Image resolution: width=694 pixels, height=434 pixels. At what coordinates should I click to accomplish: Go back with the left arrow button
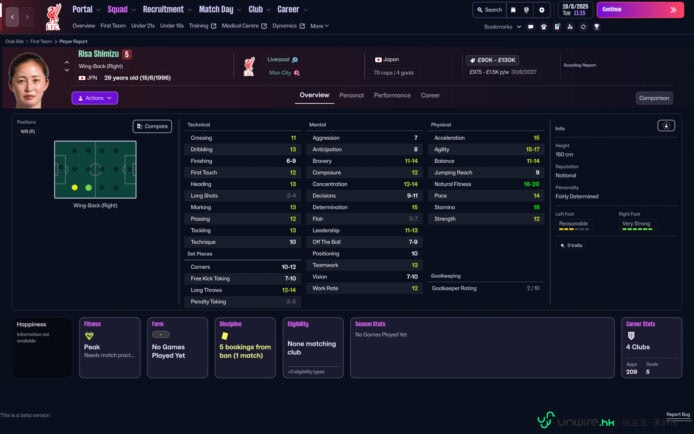(12, 17)
